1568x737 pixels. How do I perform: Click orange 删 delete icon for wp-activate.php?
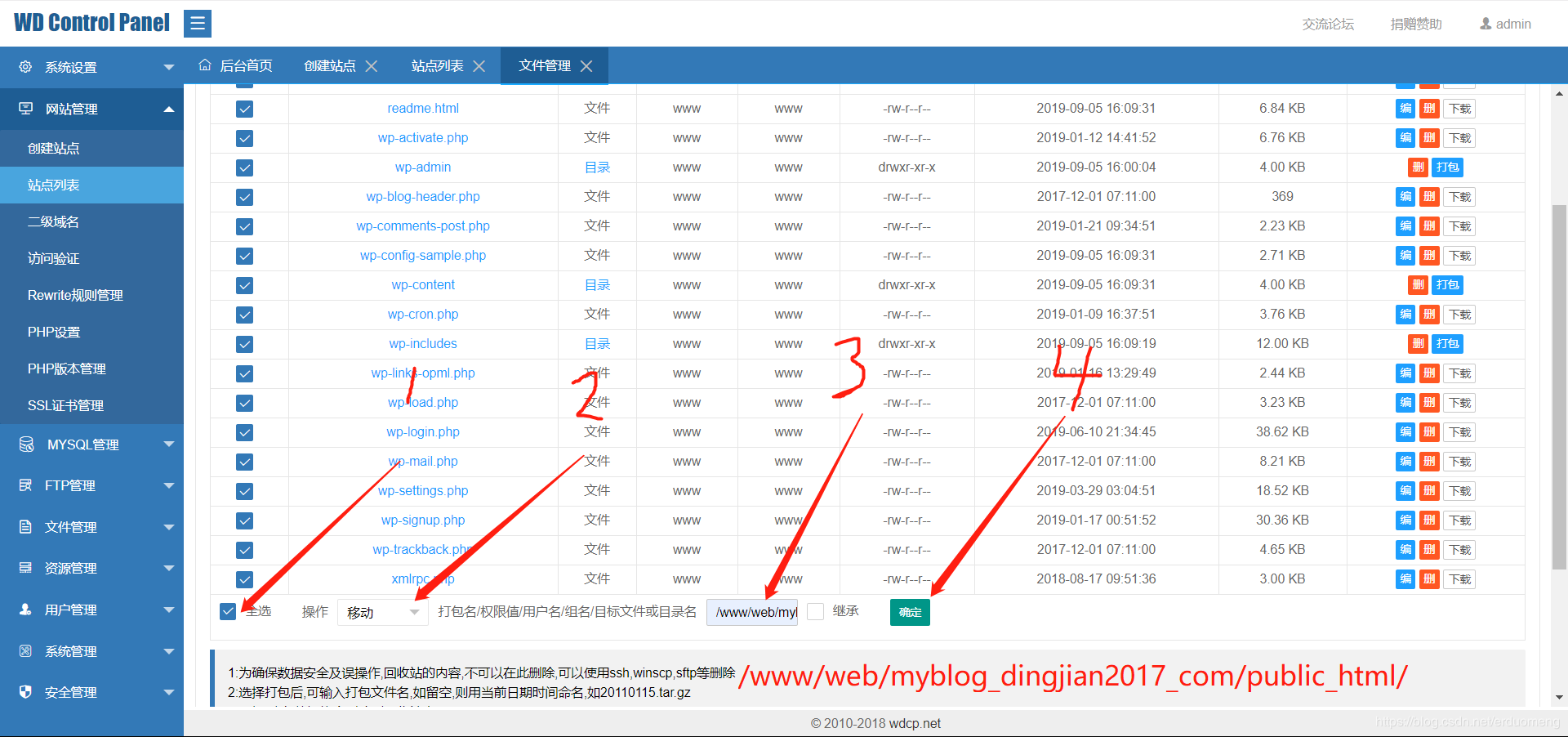(x=1429, y=138)
